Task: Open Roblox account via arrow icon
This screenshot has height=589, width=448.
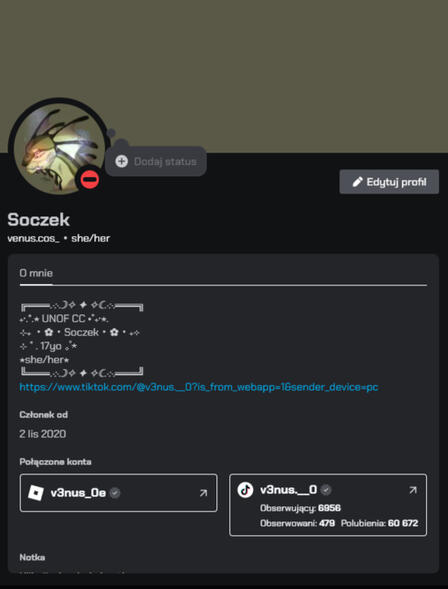Action: click(x=203, y=493)
